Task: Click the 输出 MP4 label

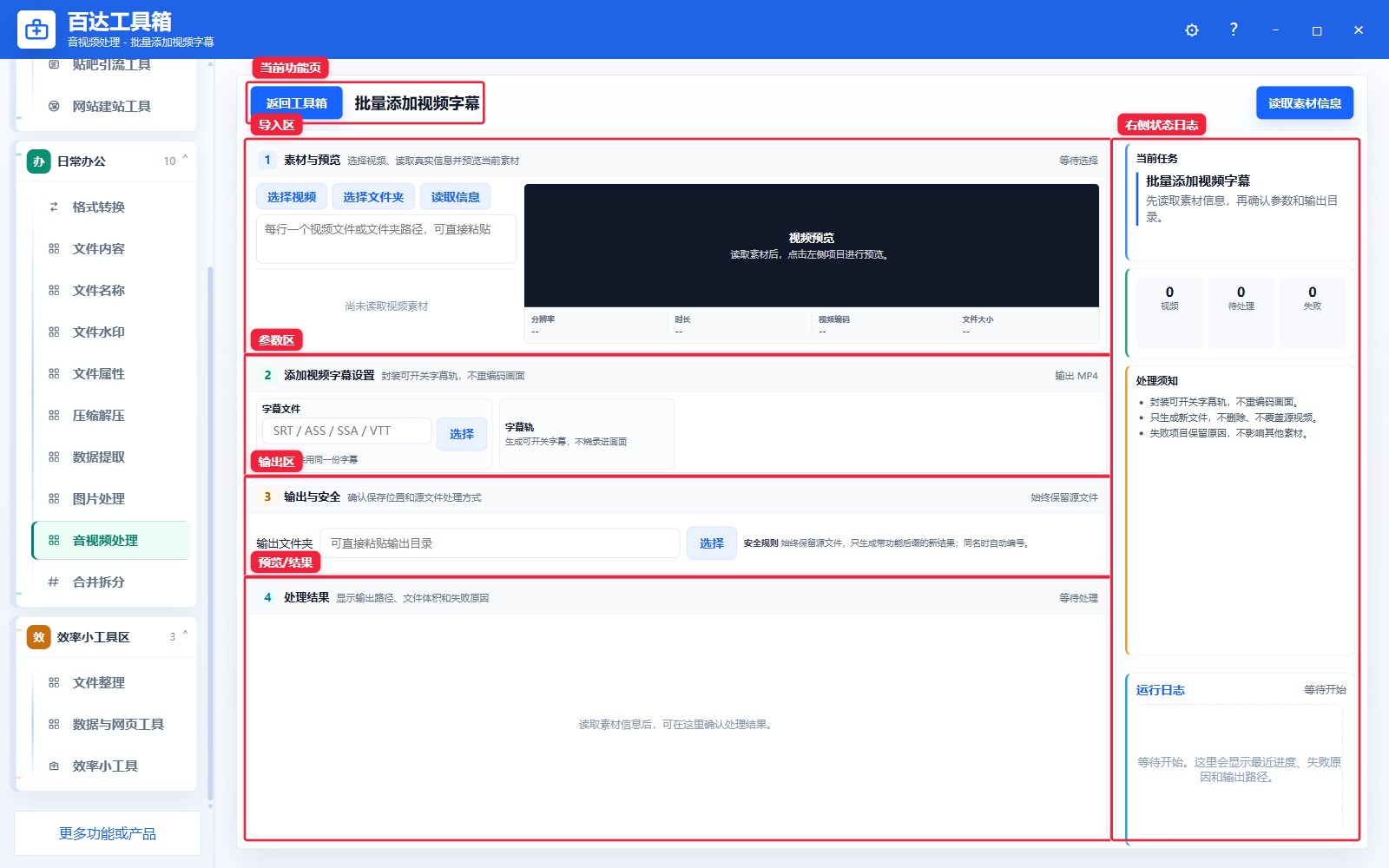Action: 1076,376
